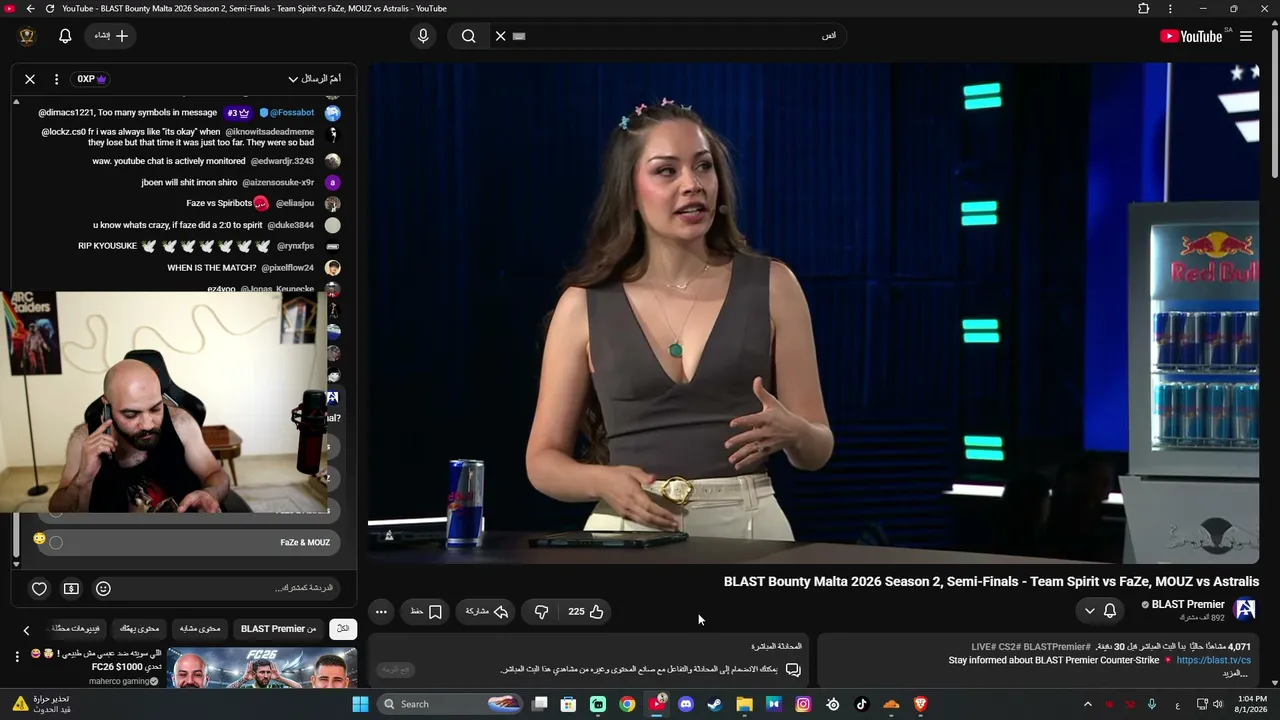Open Instagram from the taskbar
The height and width of the screenshot is (720, 1280).
[803, 704]
